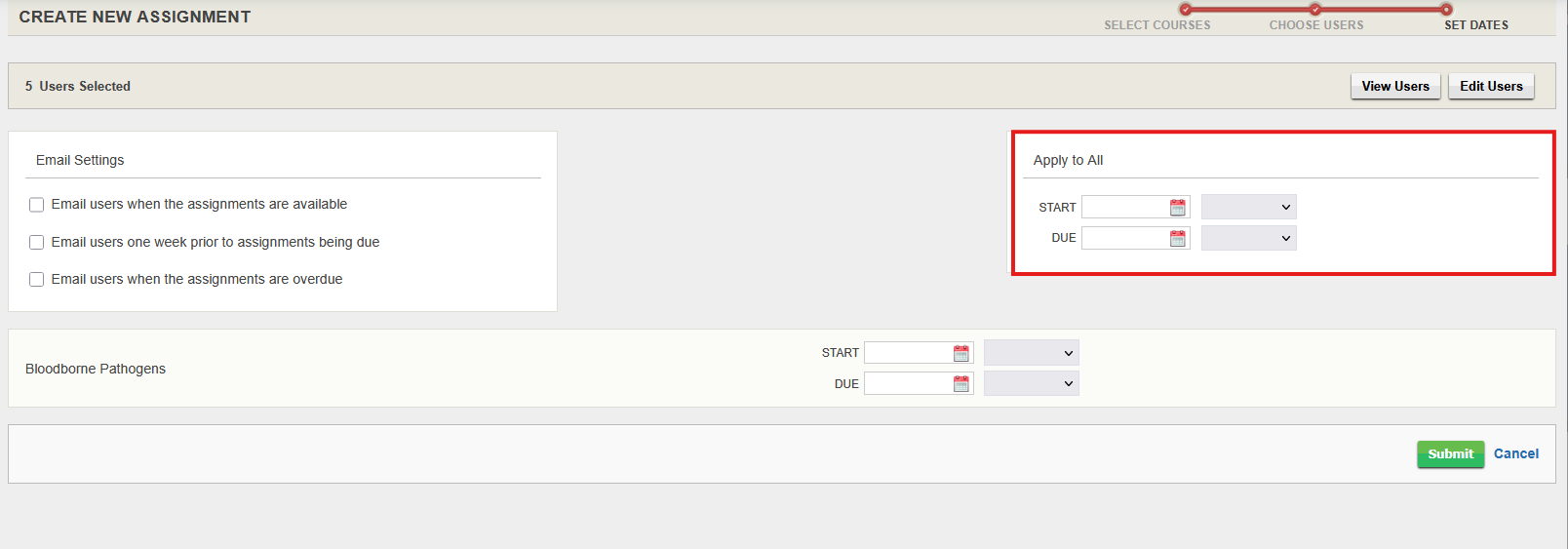Open Bloodborne Pathogens DUE time dropdown
The width and height of the screenshot is (1568, 549).
[x=1031, y=384]
